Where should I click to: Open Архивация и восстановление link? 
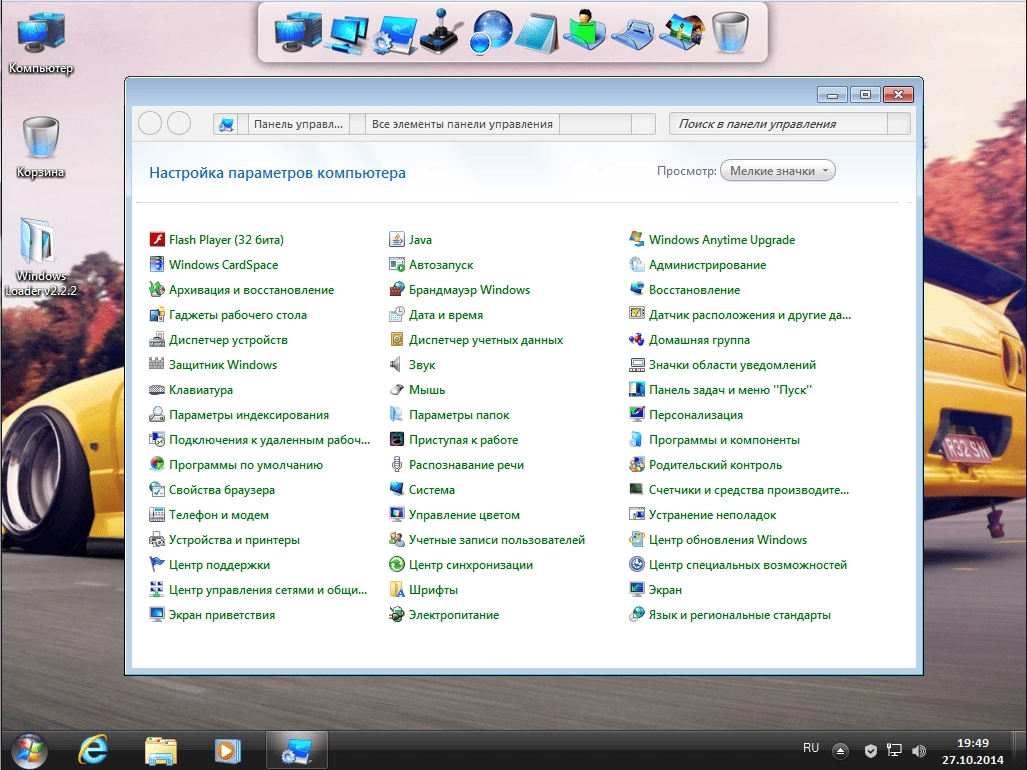(x=252, y=289)
